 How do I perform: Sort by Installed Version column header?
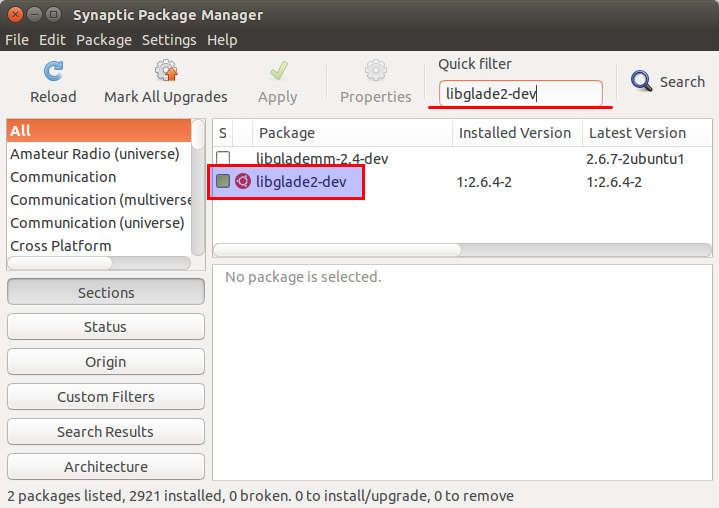(517, 133)
